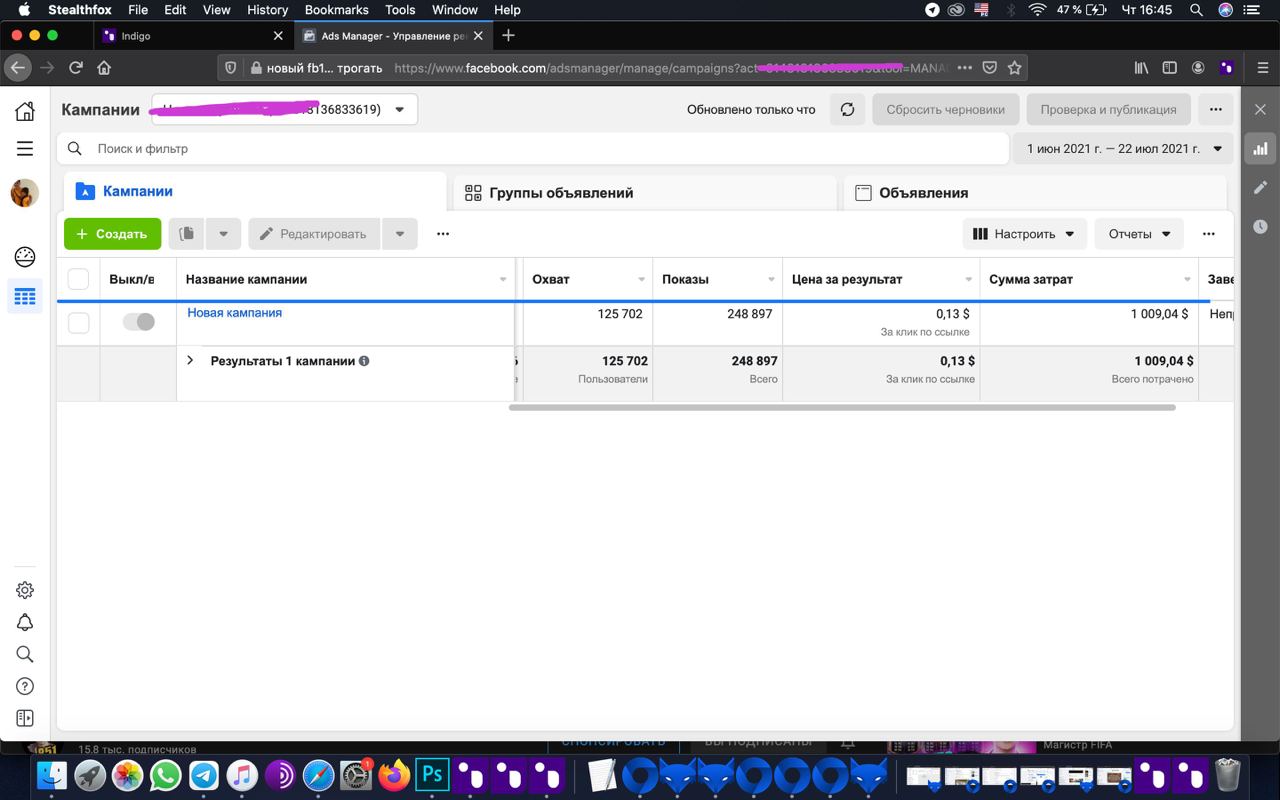Image resolution: width=1280 pixels, height=800 pixels.
Task: Open Отчеты dropdown
Action: 1139,234
